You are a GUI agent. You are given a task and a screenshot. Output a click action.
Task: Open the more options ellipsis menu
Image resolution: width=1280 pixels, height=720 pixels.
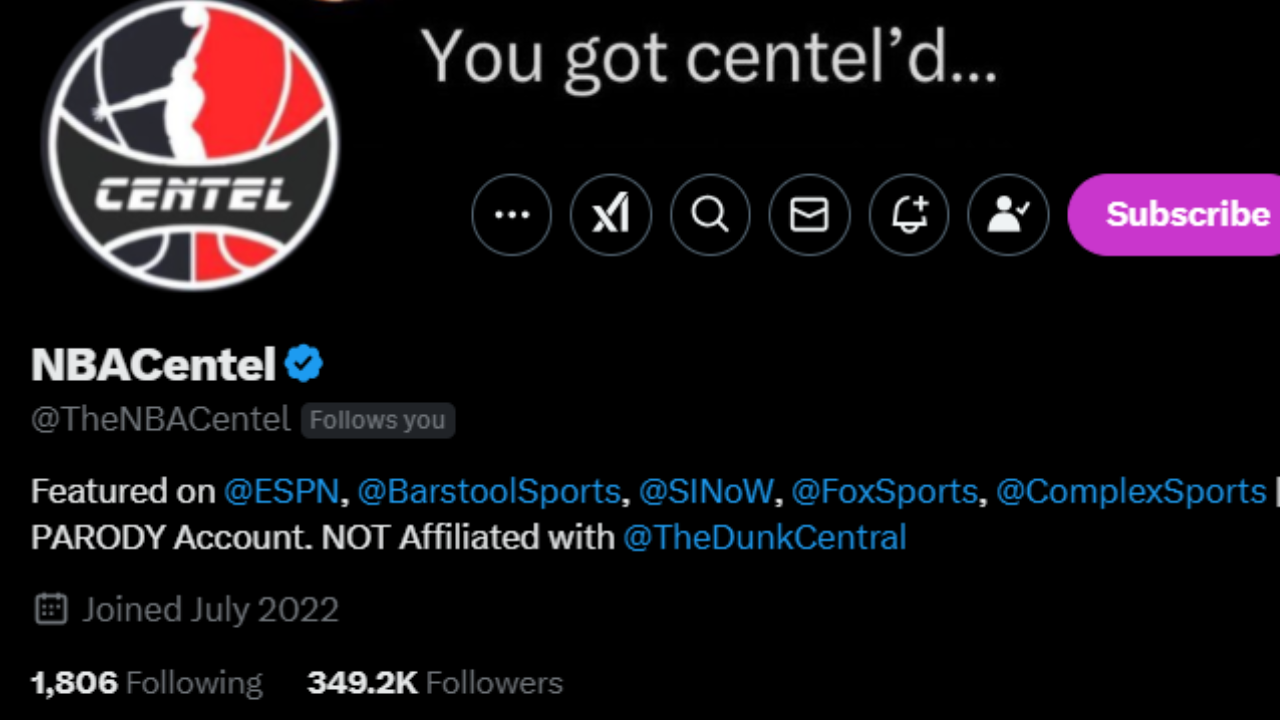click(x=511, y=214)
